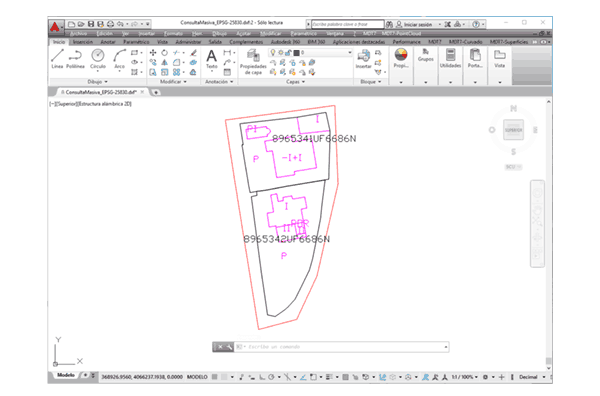600x396 pixels.
Task: Activate the Arco tool
Action: [x=119, y=59]
